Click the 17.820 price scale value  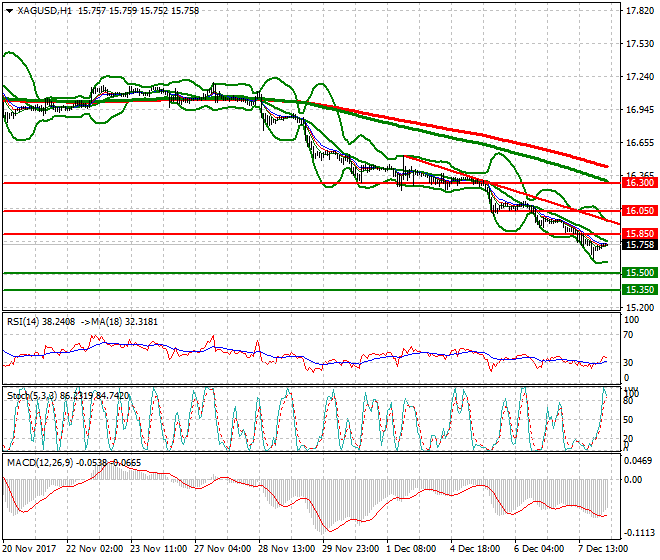click(x=640, y=11)
